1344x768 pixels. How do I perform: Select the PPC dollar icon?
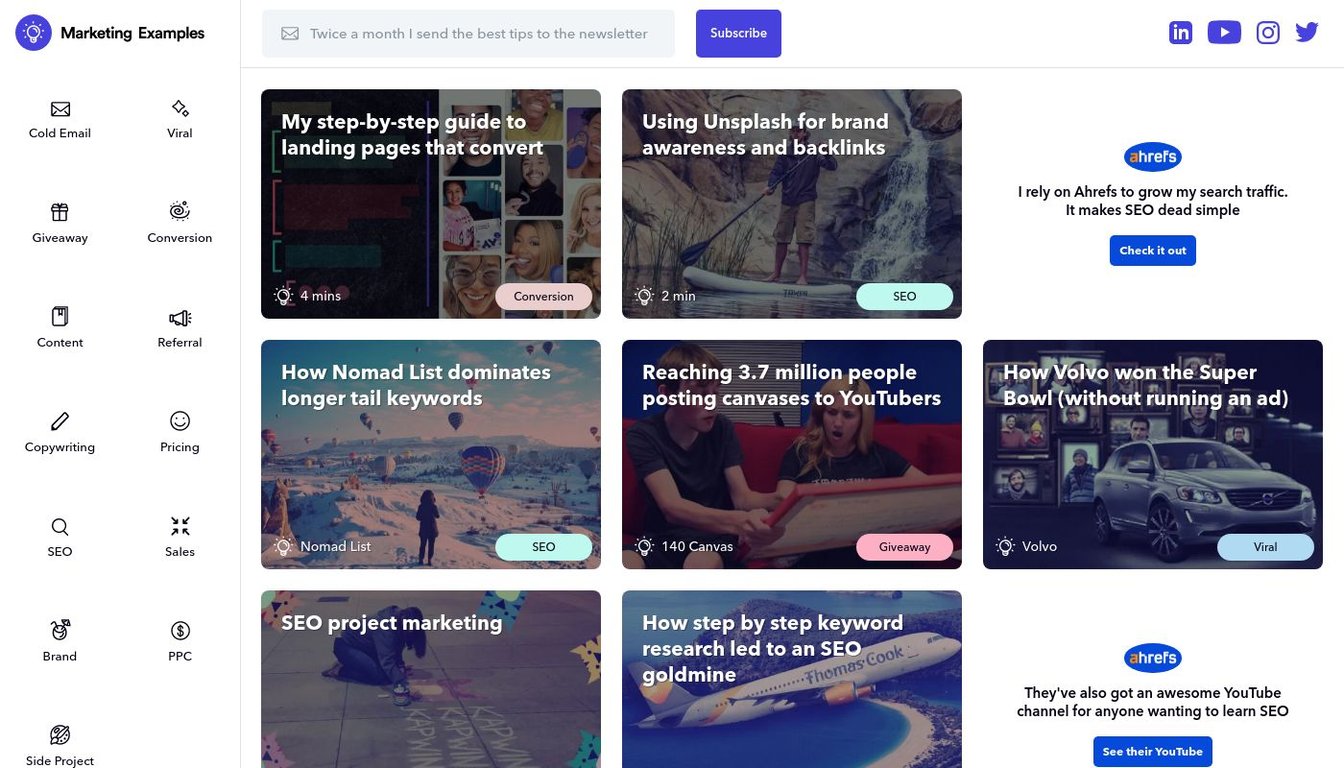click(180, 630)
